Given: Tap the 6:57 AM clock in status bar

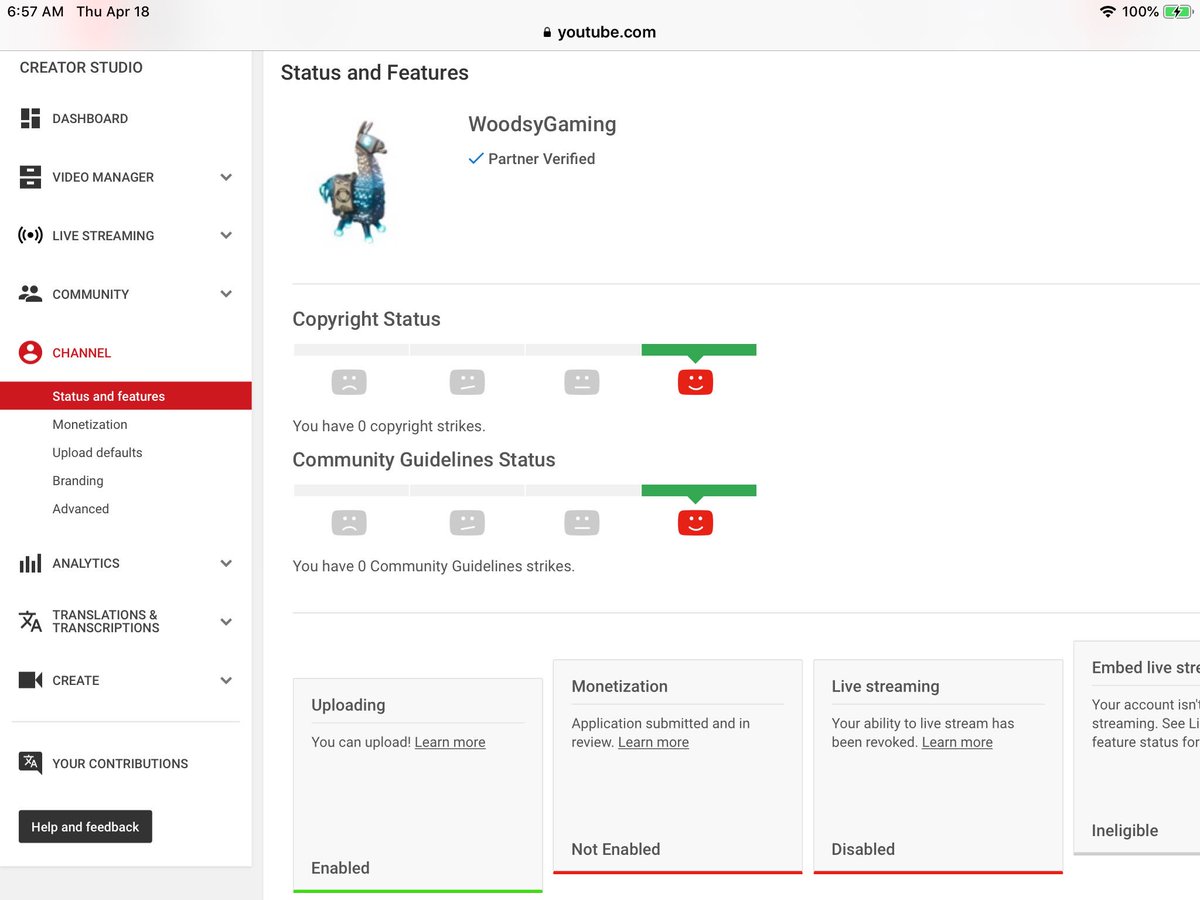Looking at the screenshot, I should coord(35,12).
